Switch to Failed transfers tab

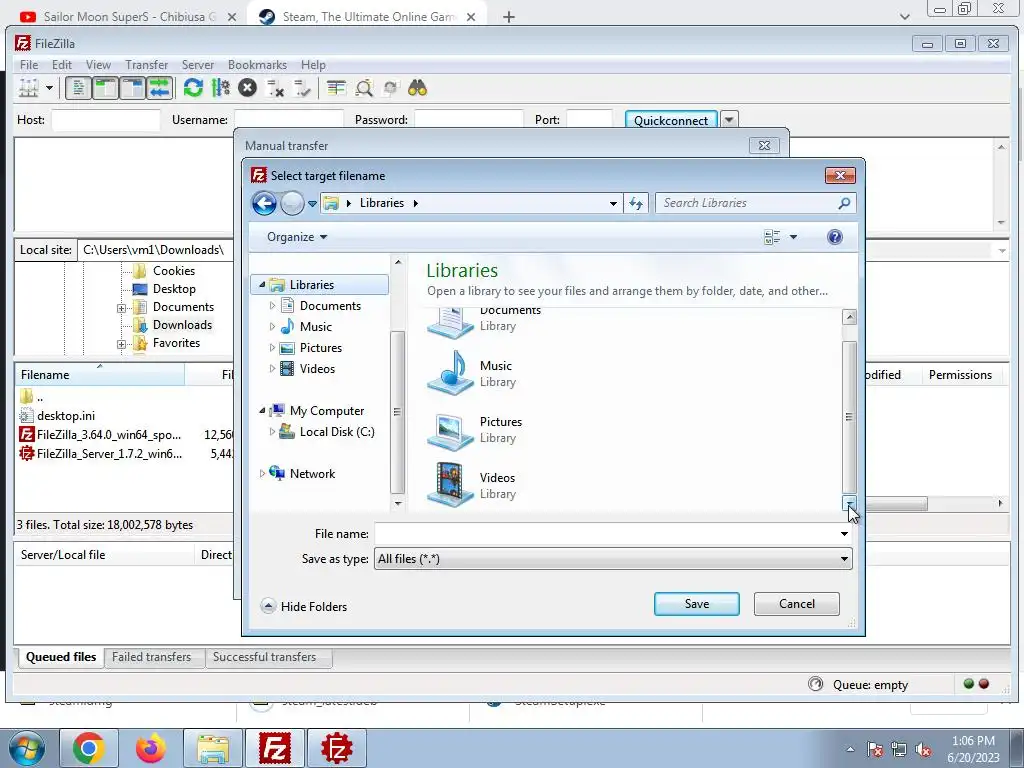(x=152, y=657)
